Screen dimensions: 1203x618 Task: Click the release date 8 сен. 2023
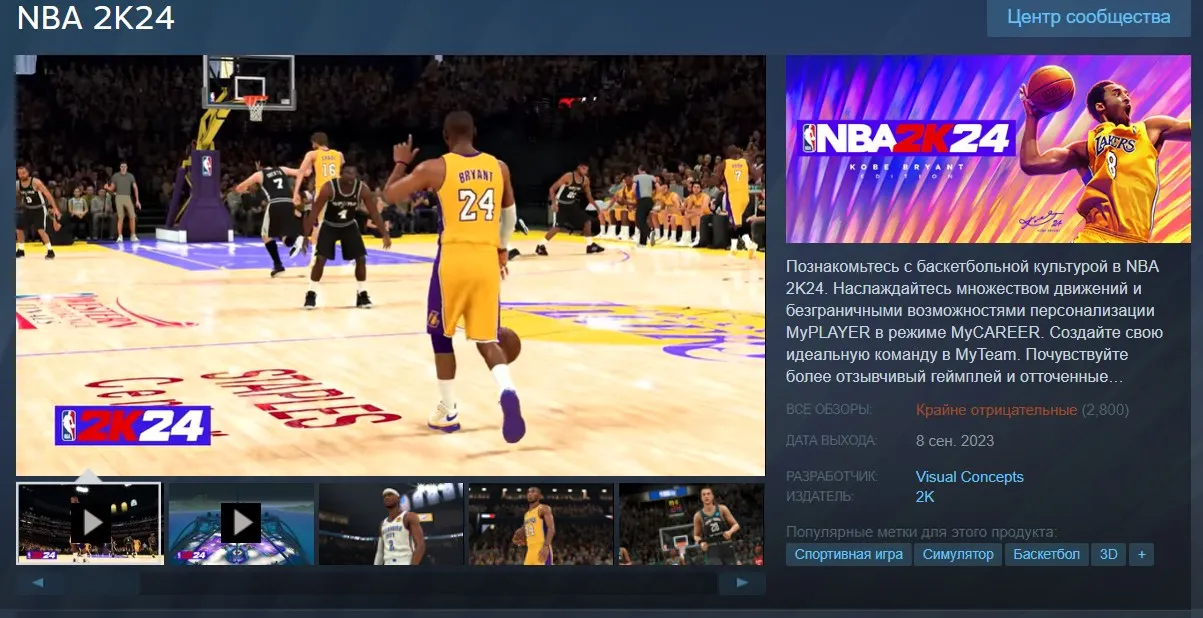(x=955, y=440)
